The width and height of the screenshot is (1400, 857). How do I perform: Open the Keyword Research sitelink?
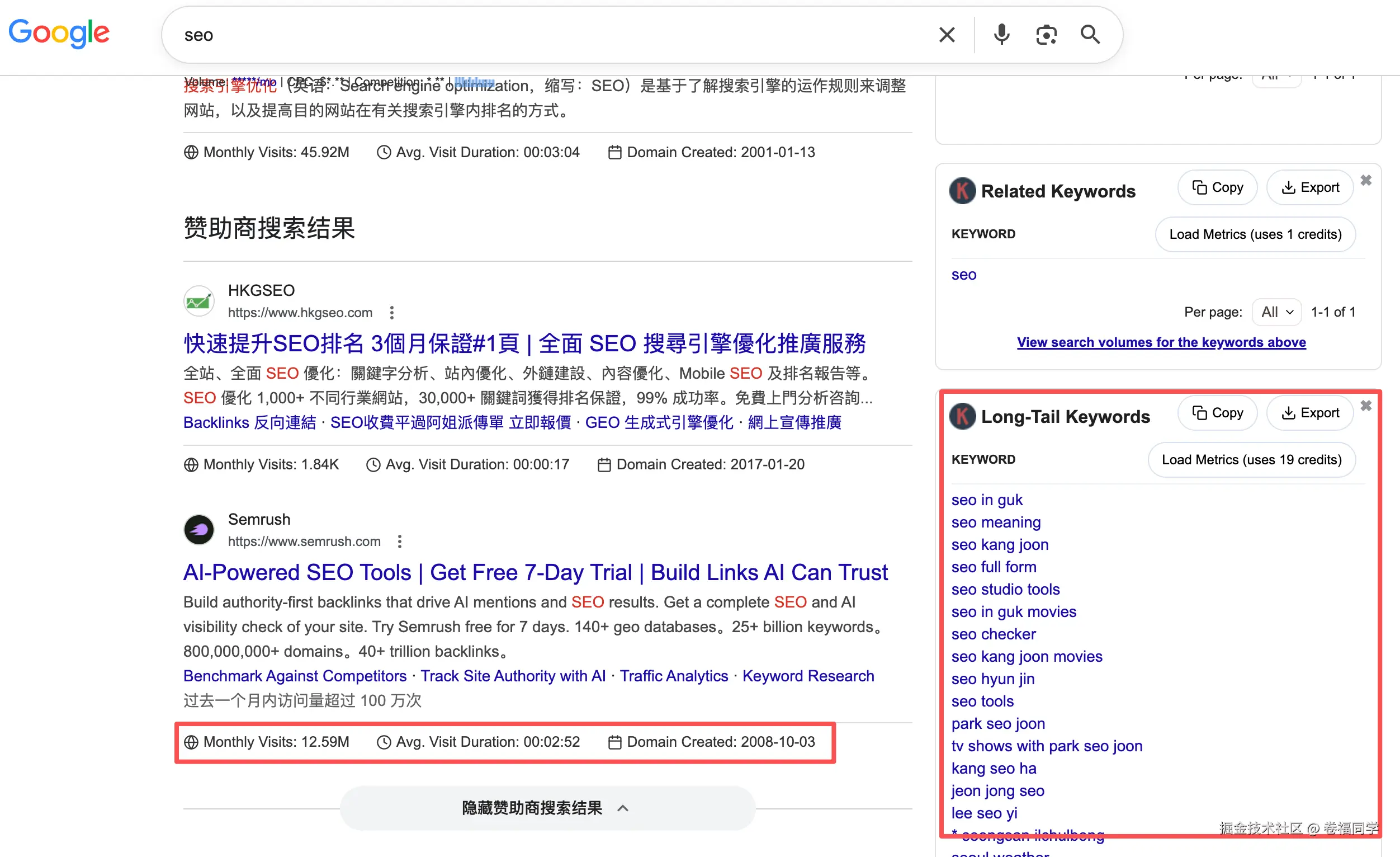808,676
